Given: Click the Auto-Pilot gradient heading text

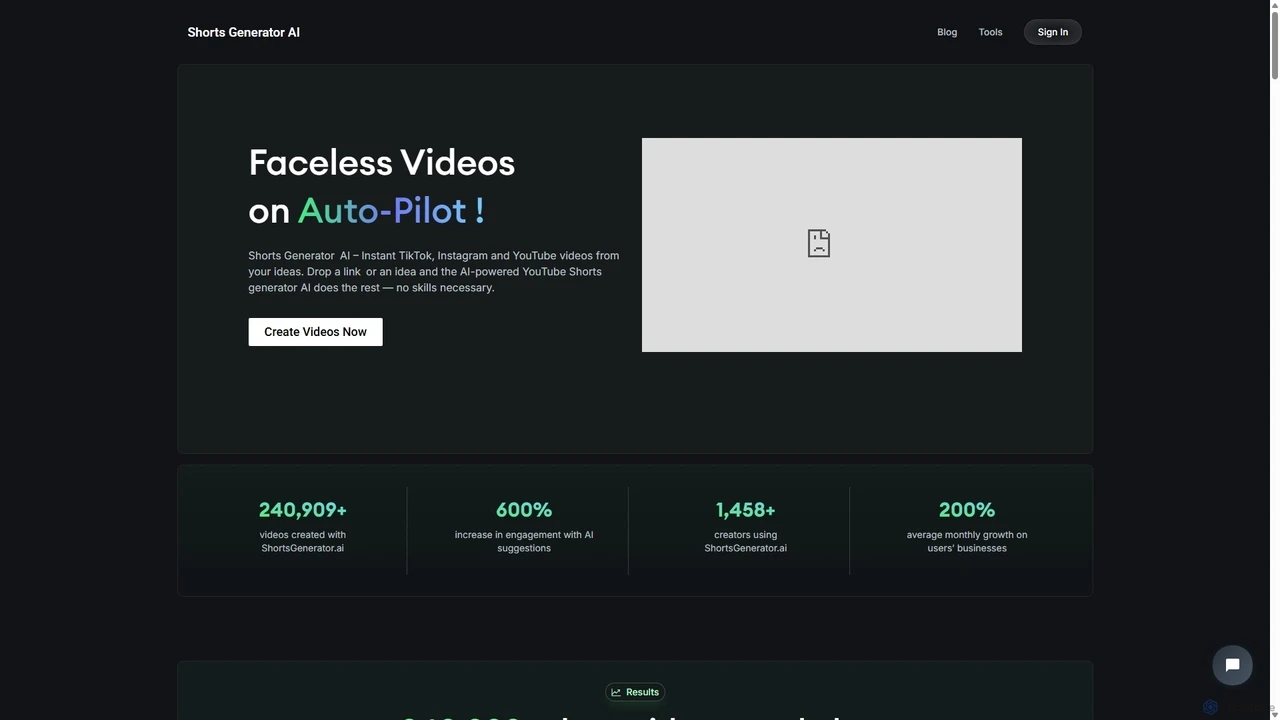Looking at the screenshot, I should (x=391, y=211).
